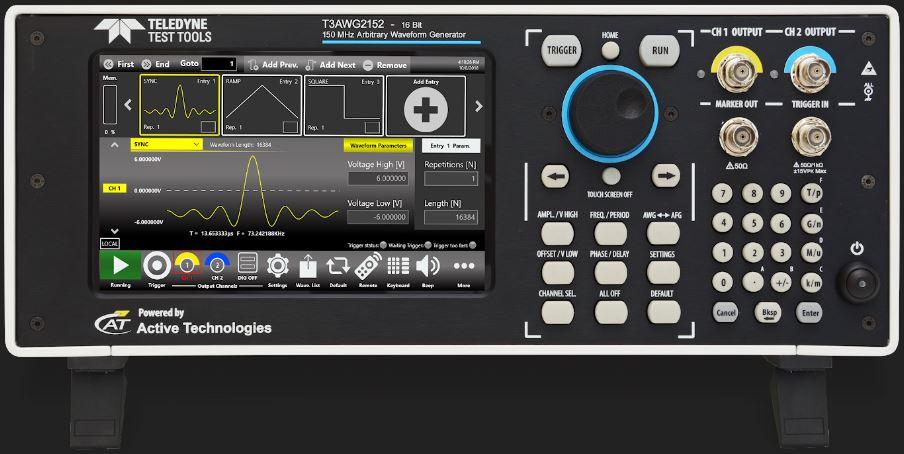904x454 pixels.
Task: Open the Remote control icon
Action: tap(368, 265)
